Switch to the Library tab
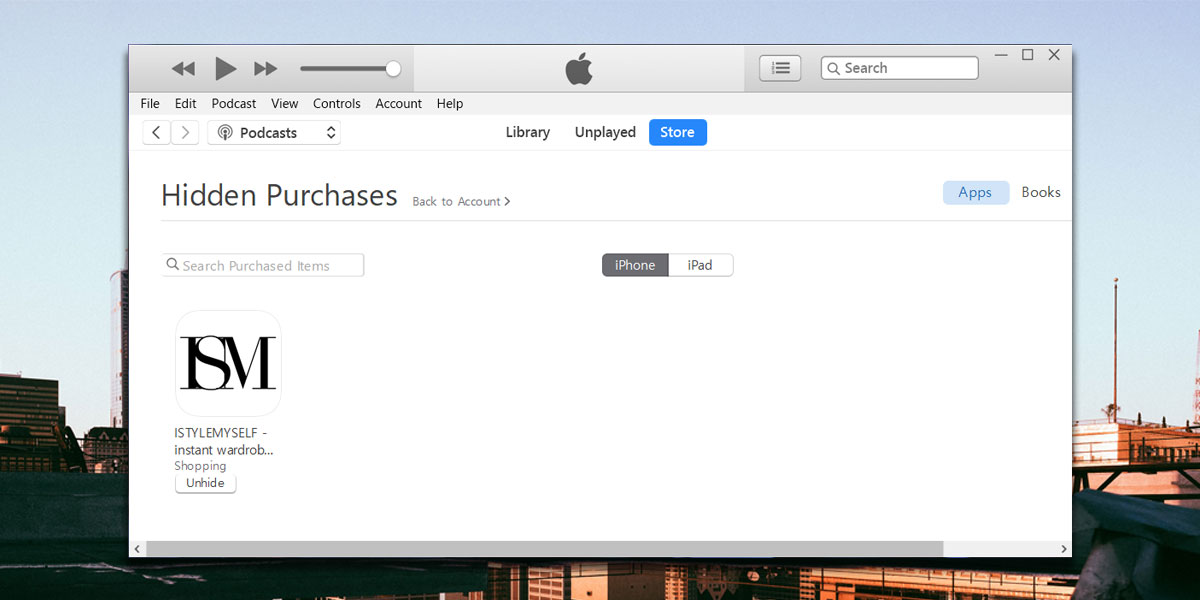This screenshot has width=1200, height=600. [x=528, y=132]
